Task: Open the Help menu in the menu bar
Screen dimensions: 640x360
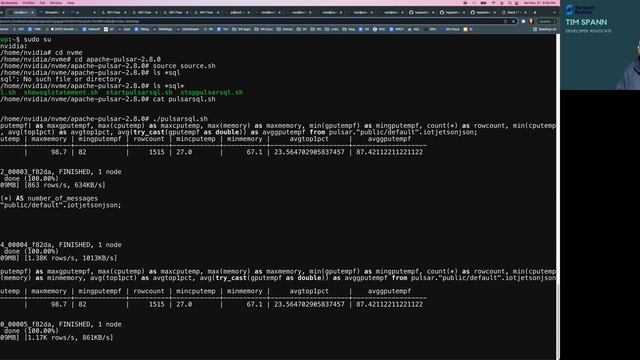Action: pos(71,3)
